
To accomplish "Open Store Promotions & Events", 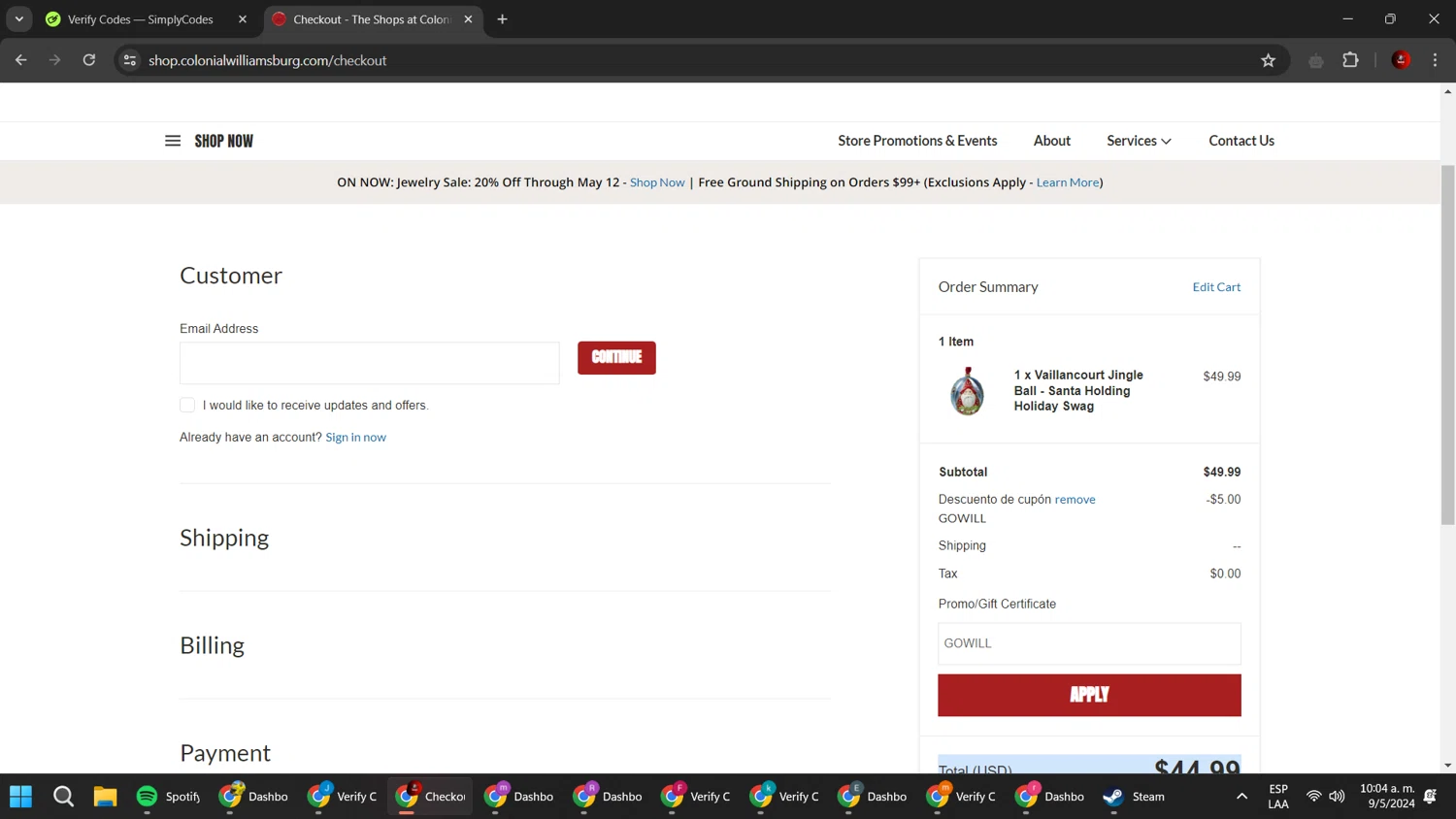I will [x=917, y=141].
